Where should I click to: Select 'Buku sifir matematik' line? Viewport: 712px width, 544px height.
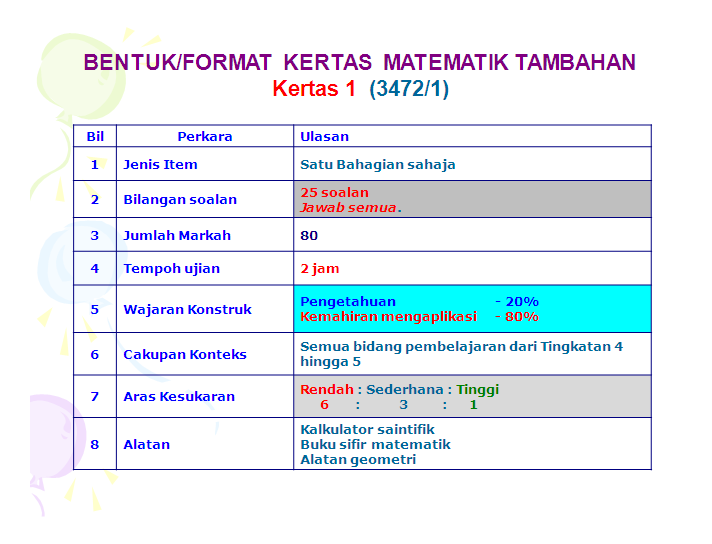click(x=375, y=444)
